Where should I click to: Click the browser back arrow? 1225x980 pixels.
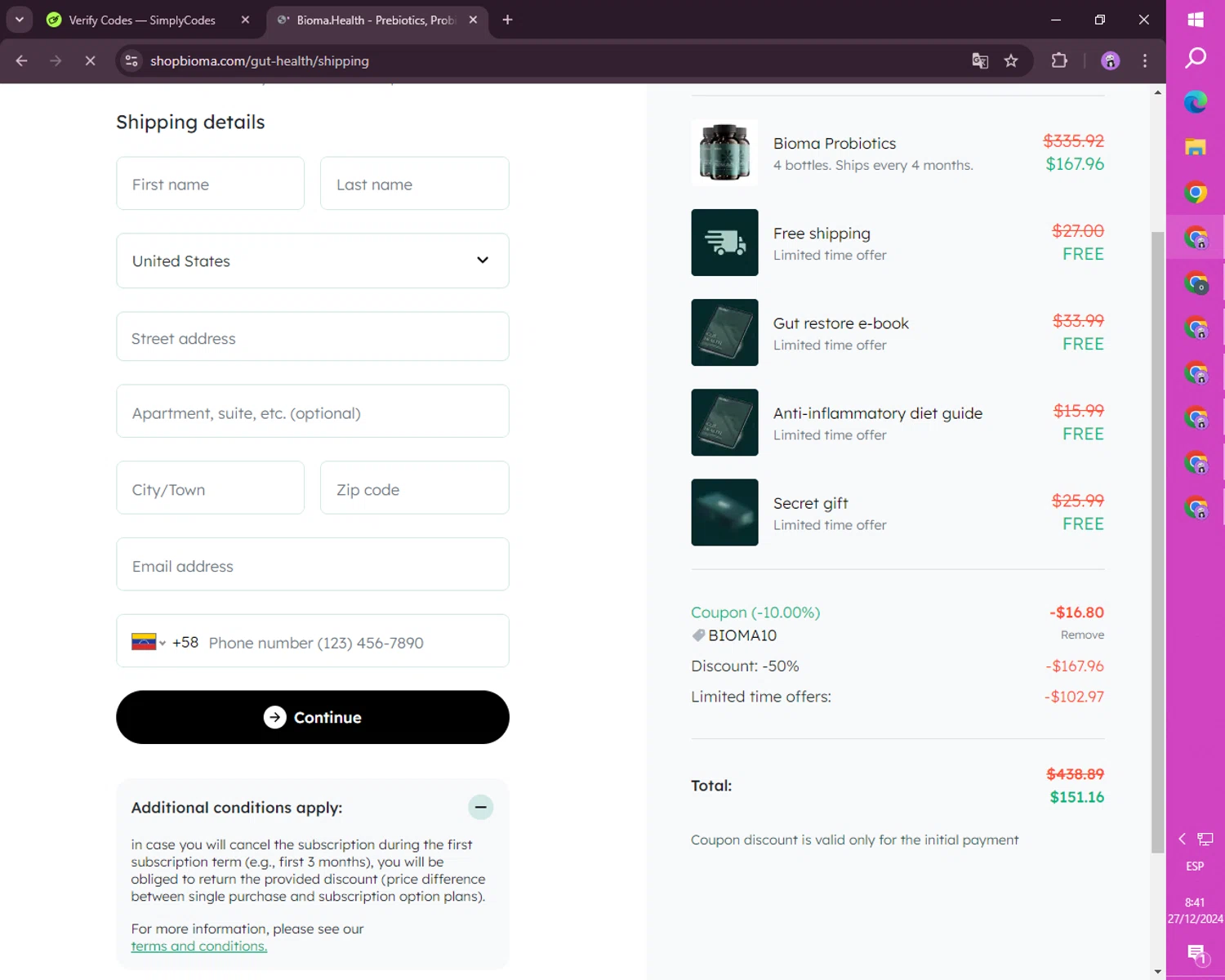click(21, 60)
